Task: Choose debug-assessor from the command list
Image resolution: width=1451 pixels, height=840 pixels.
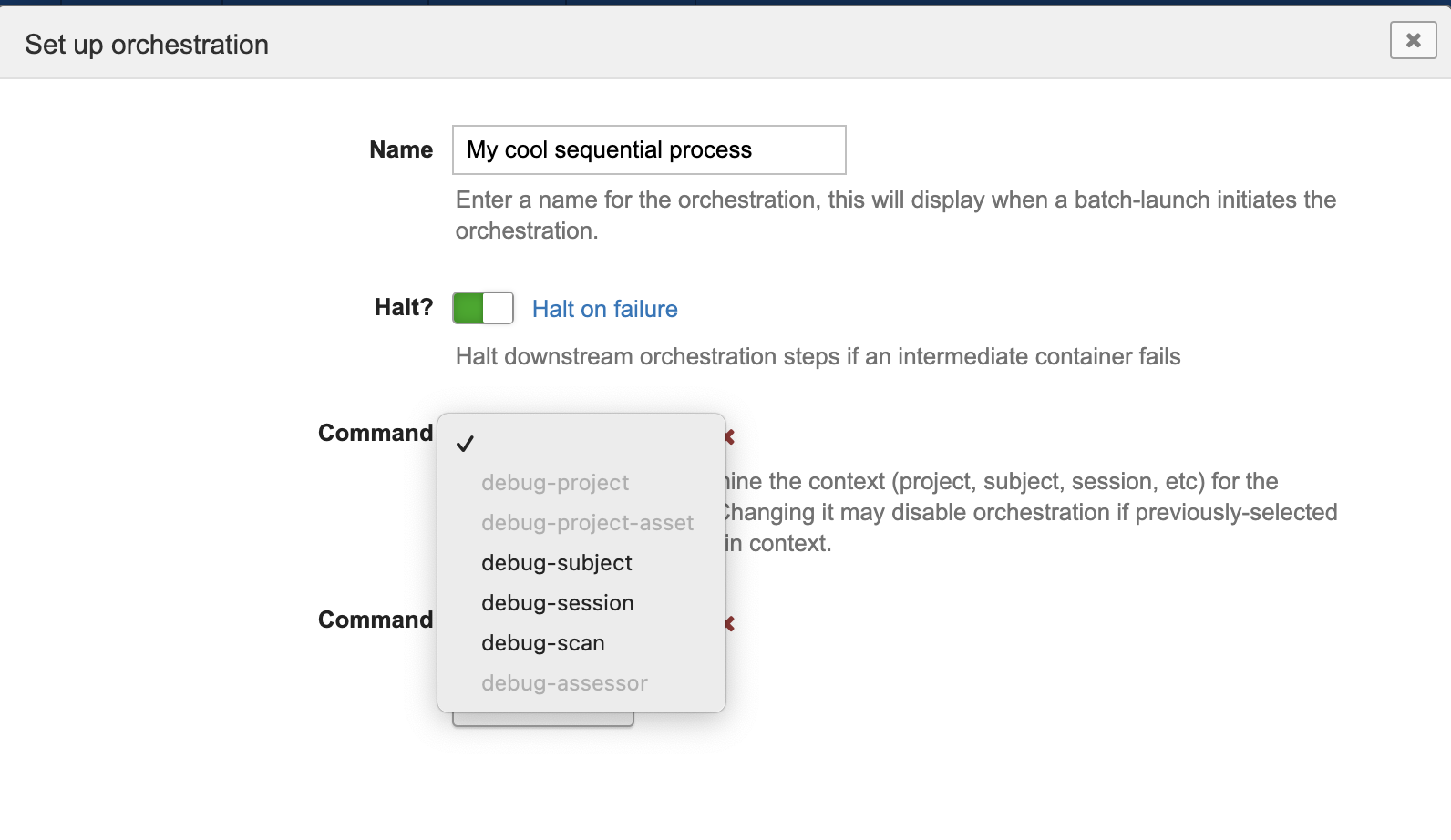Action: (x=564, y=683)
